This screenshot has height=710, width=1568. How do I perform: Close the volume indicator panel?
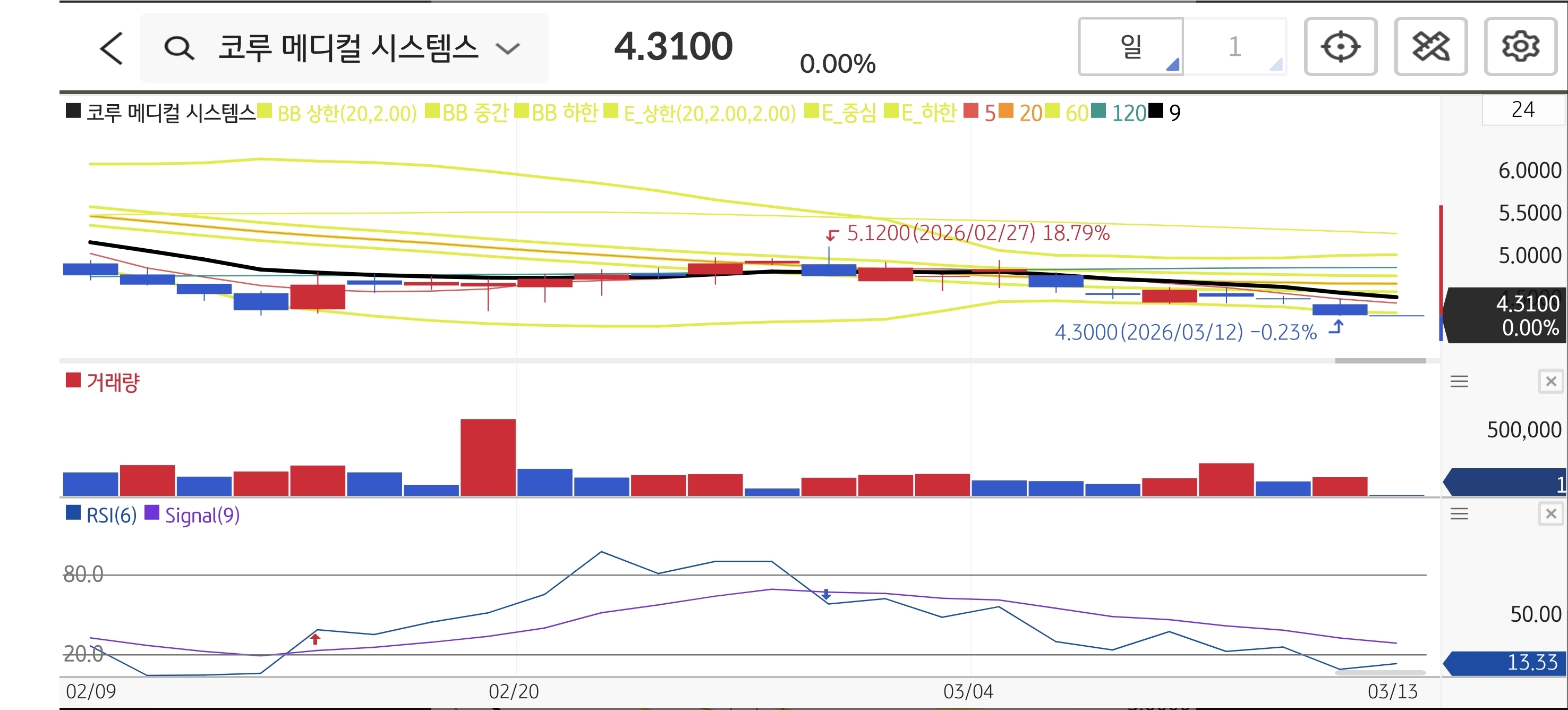pyautogui.click(x=1550, y=382)
